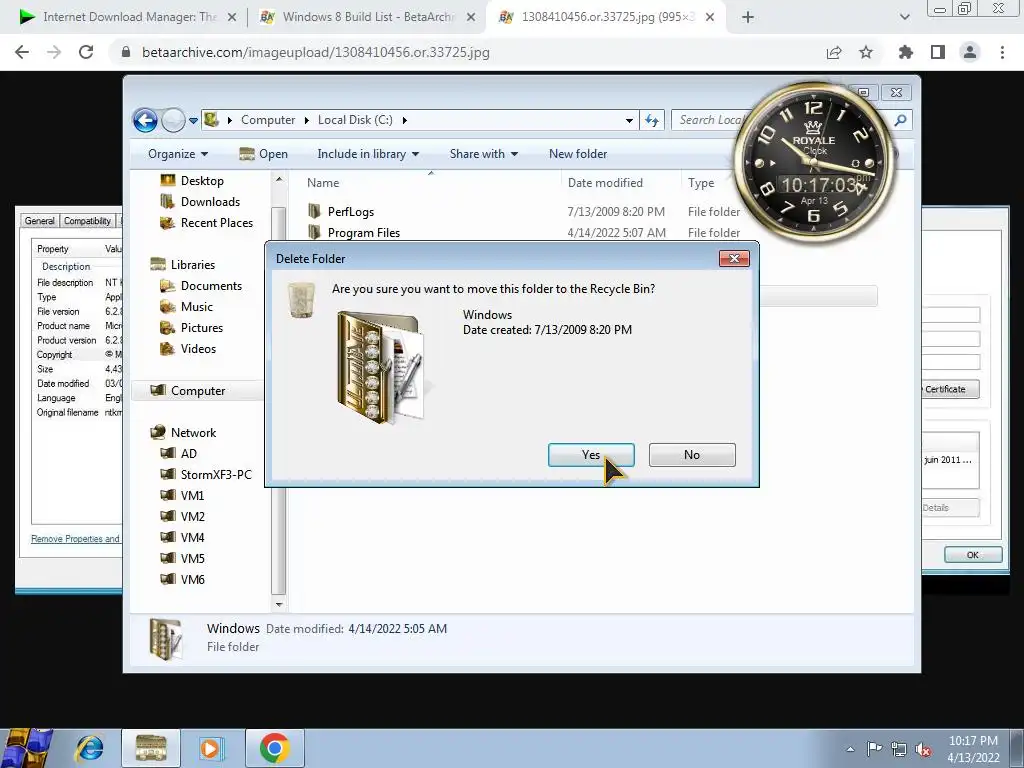
Task: Open Chrome from the taskbar
Action: [x=274, y=748]
